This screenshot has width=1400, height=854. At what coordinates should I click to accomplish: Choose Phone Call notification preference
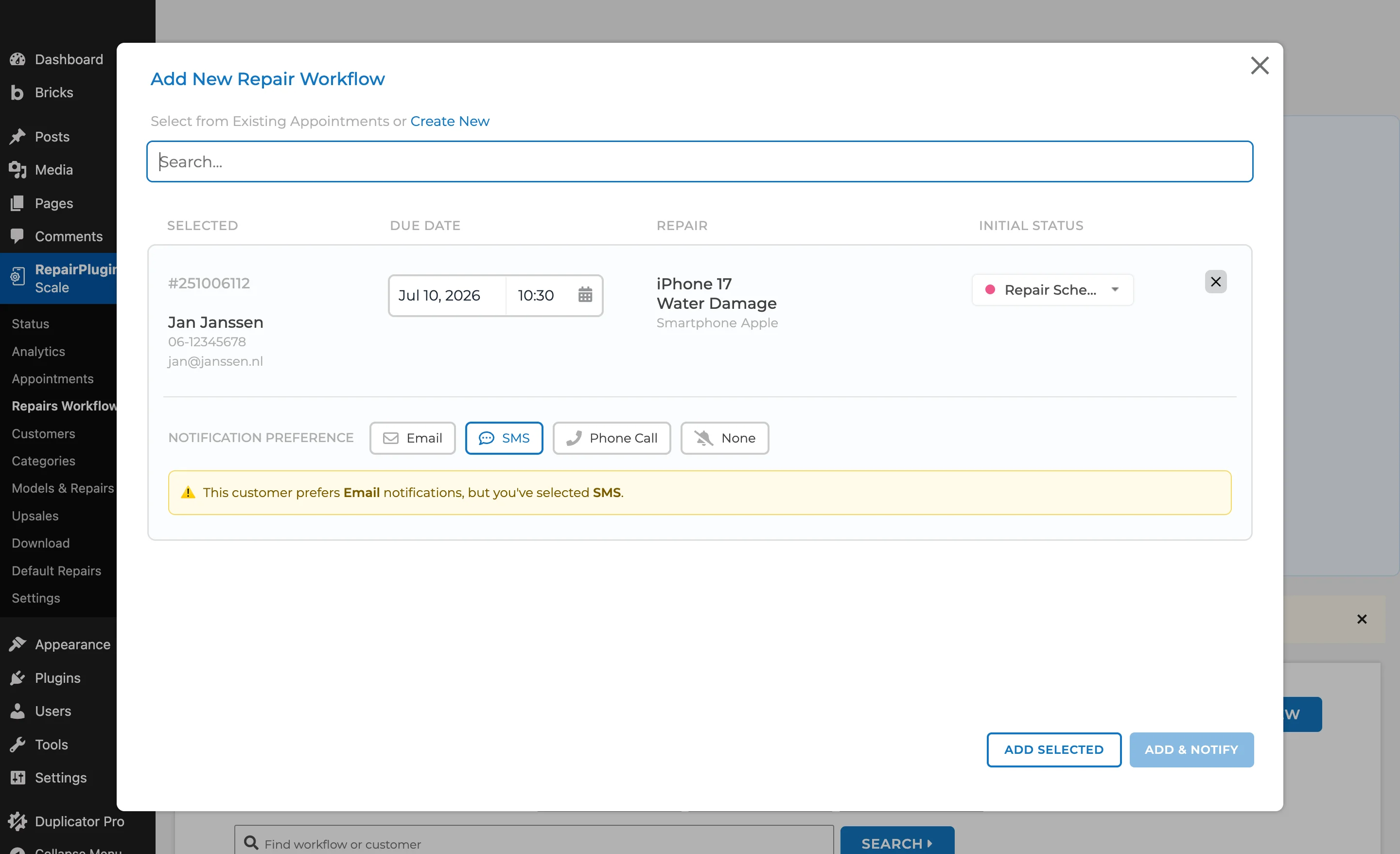(612, 438)
